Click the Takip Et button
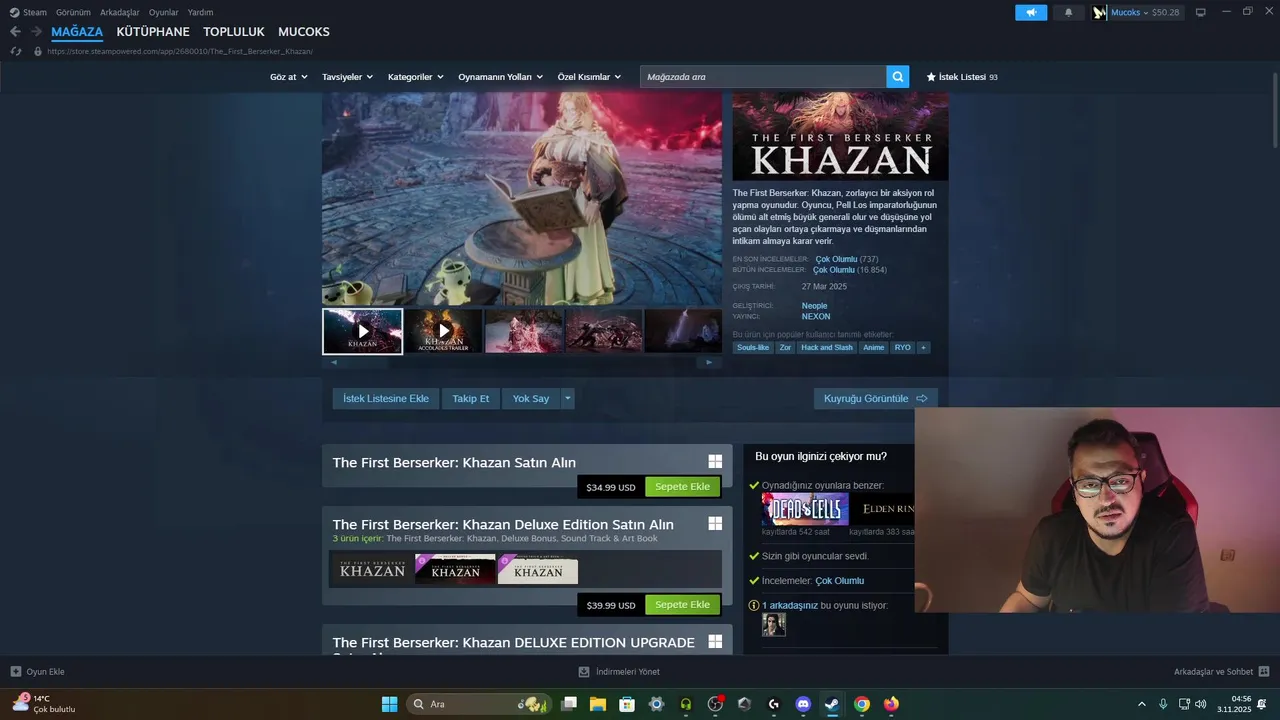The height and width of the screenshot is (720, 1280). (471, 398)
